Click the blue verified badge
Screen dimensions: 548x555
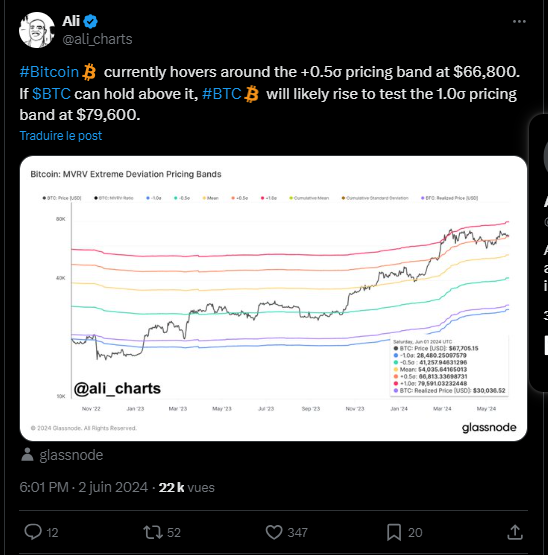point(91,21)
